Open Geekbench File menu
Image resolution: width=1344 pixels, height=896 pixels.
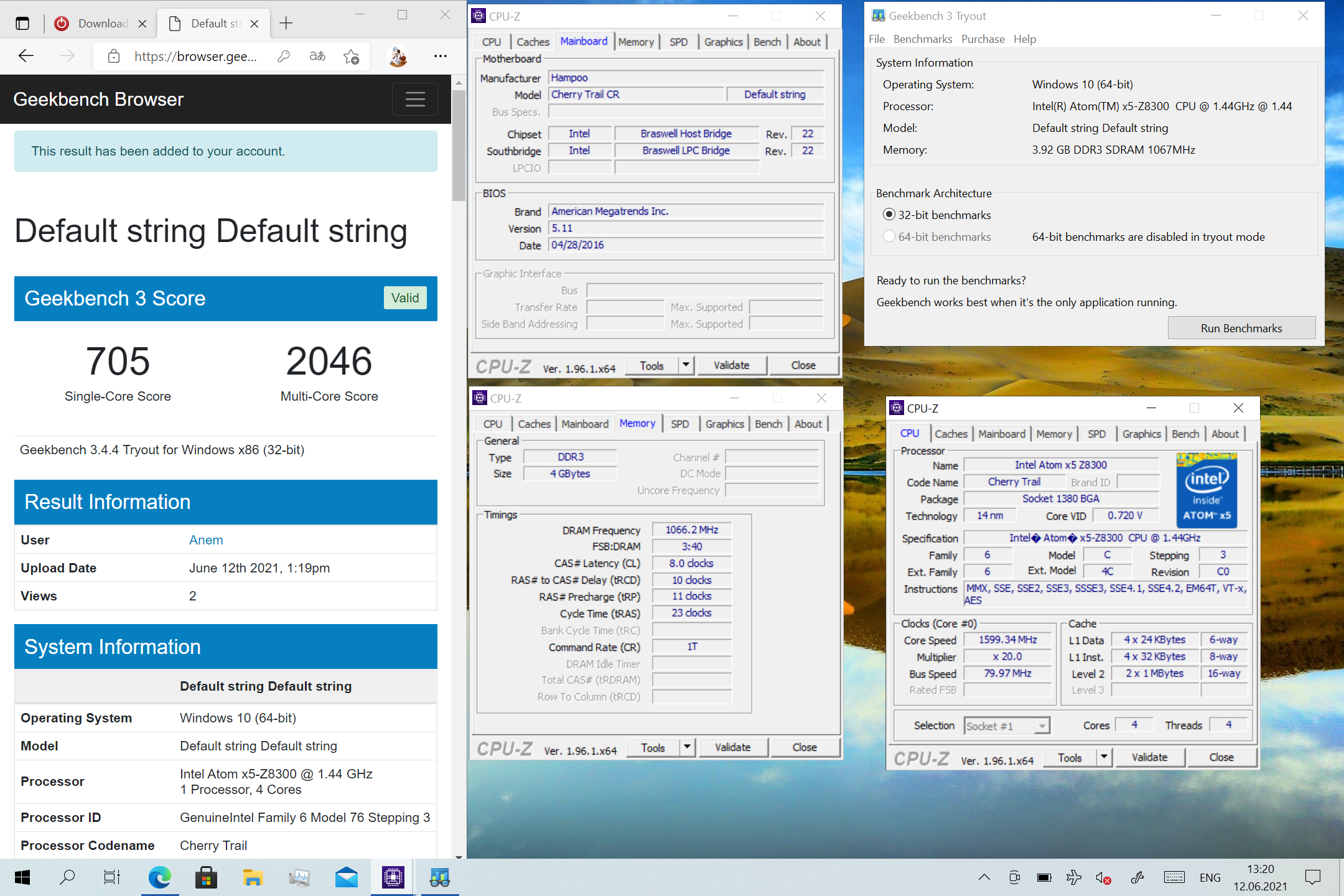876,39
